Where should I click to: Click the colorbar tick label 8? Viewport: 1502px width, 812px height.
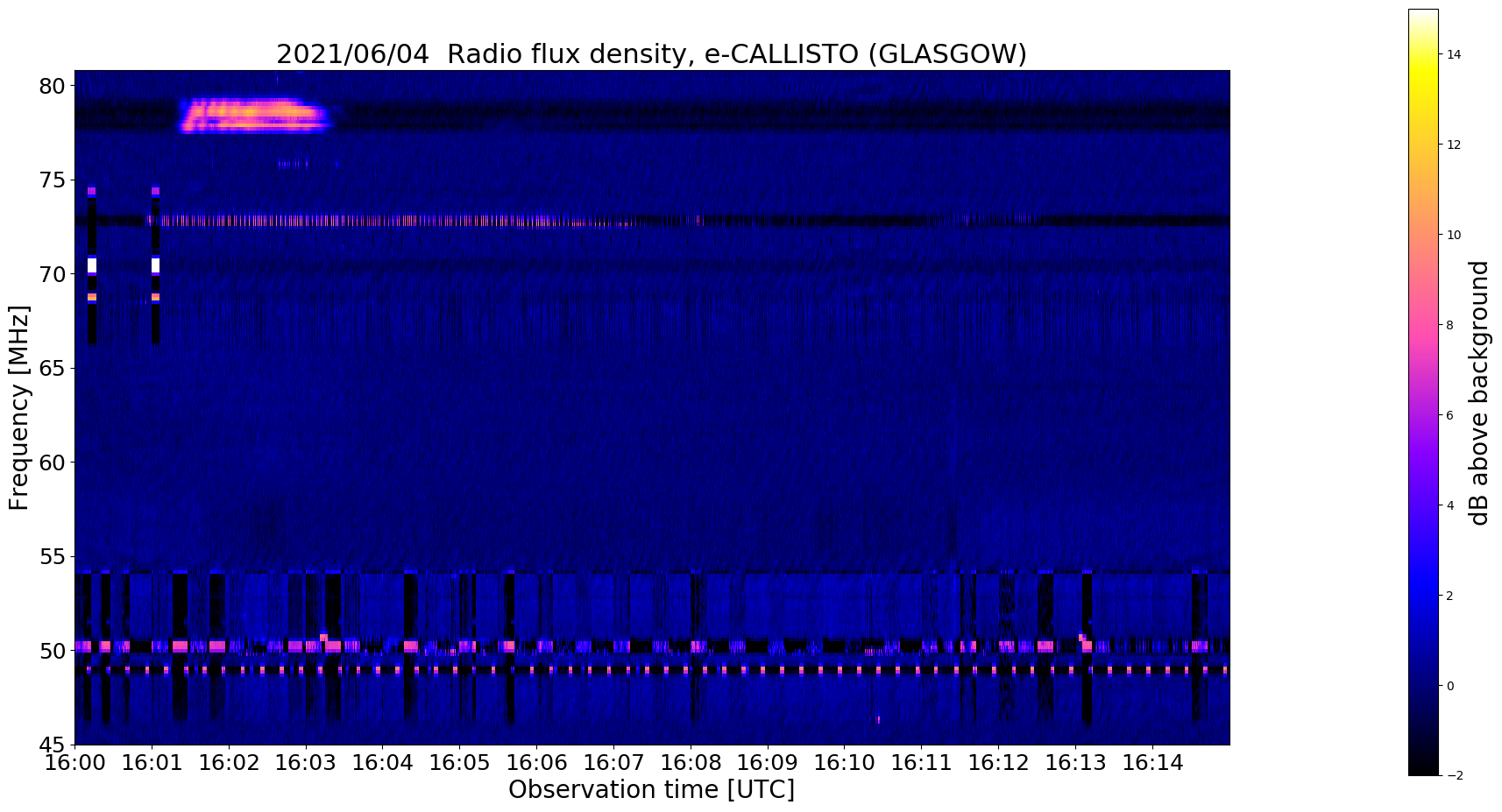coord(1450,325)
